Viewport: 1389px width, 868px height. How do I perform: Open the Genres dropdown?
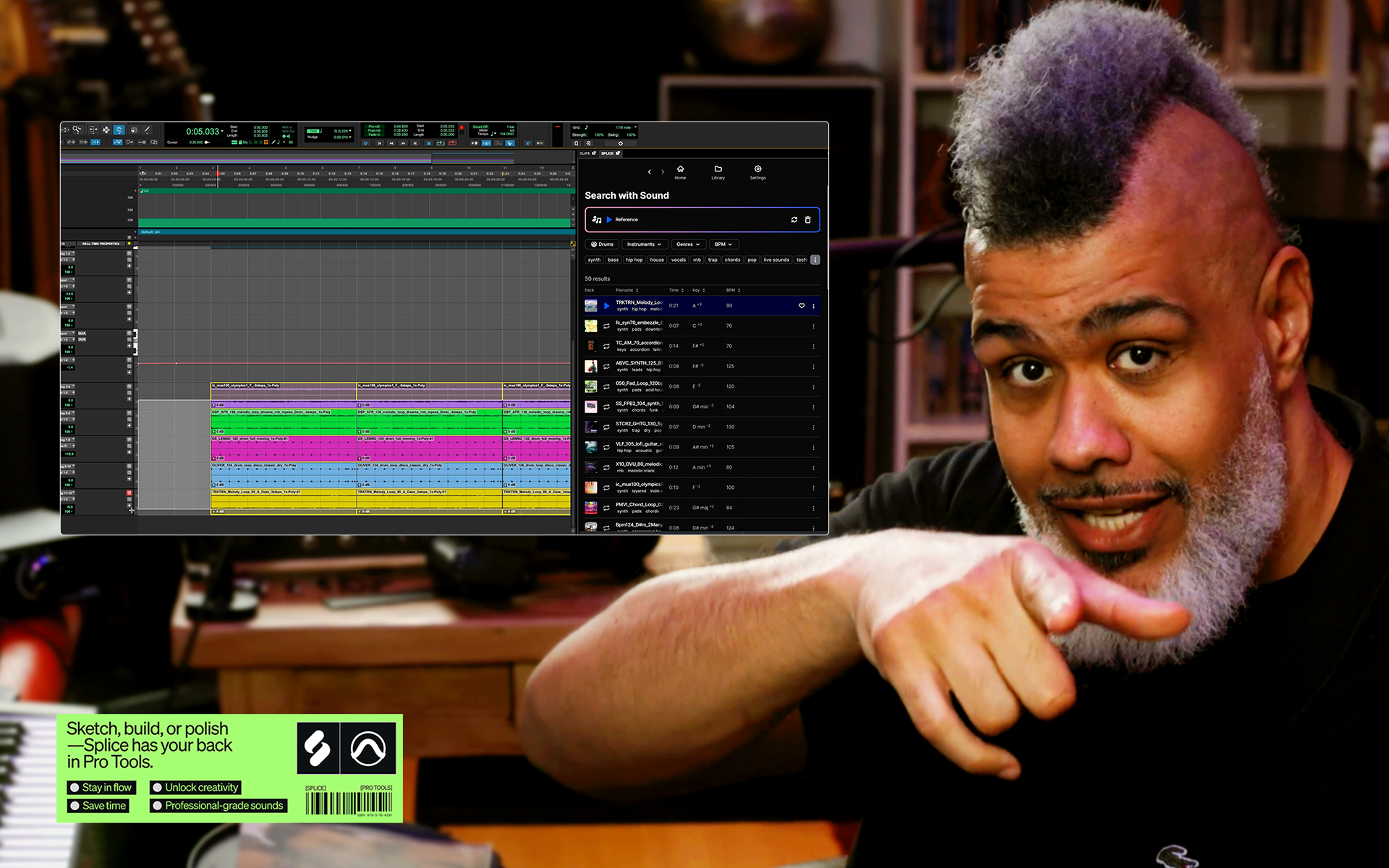click(x=688, y=244)
